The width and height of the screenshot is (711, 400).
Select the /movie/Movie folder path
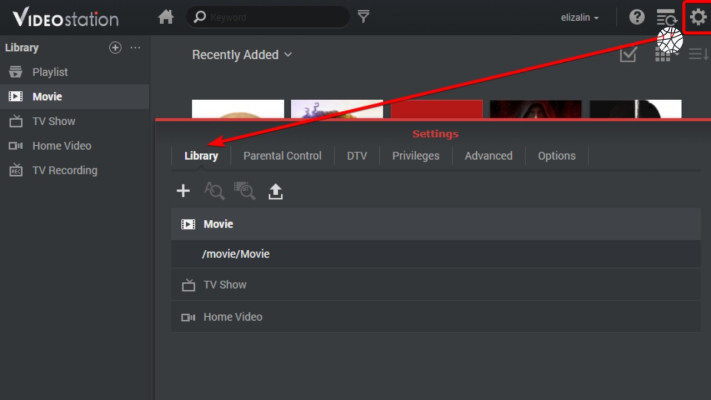[x=436, y=254]
